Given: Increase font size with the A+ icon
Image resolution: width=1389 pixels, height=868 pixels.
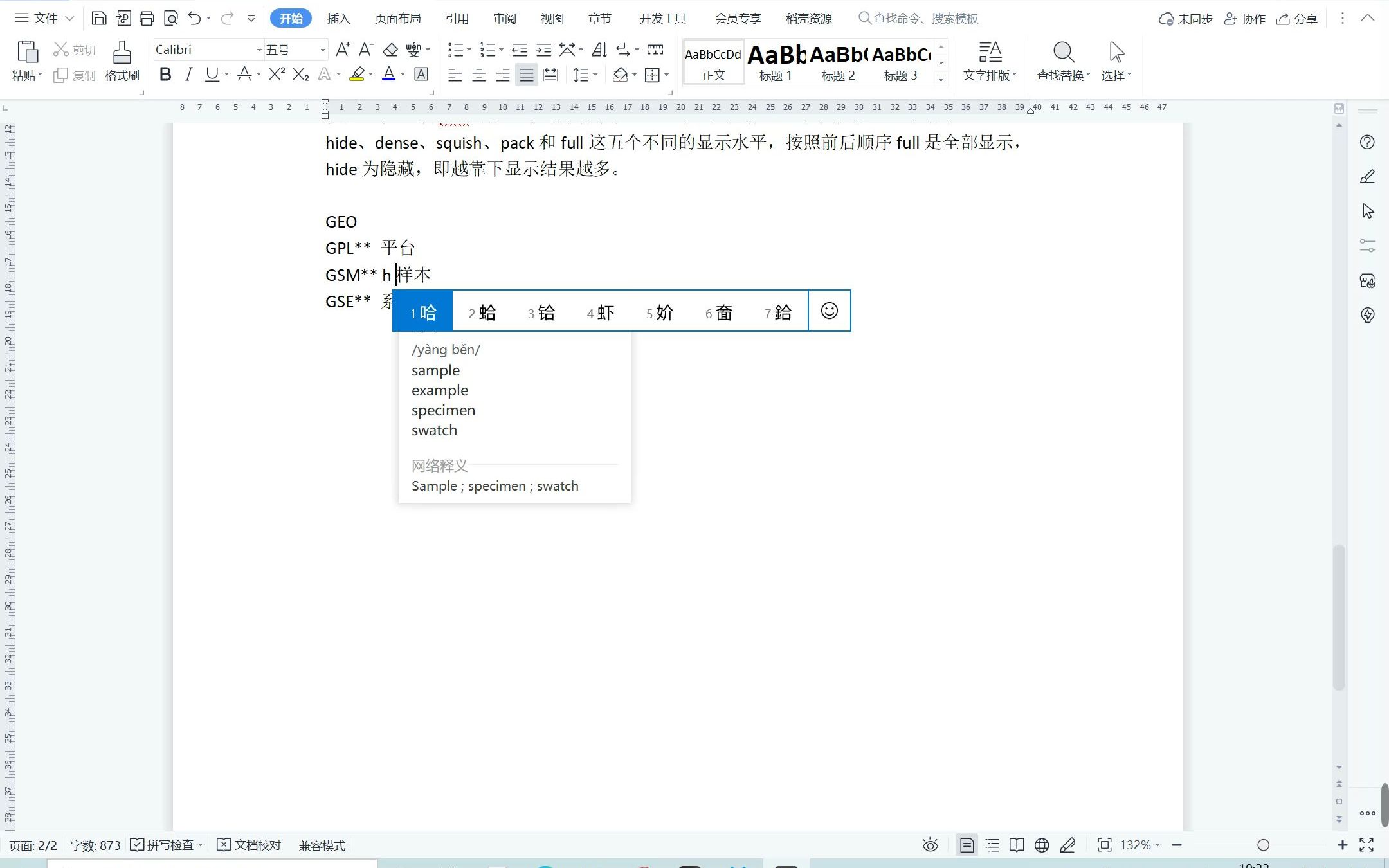Looking at the screenshot, I should click(343, 50).
